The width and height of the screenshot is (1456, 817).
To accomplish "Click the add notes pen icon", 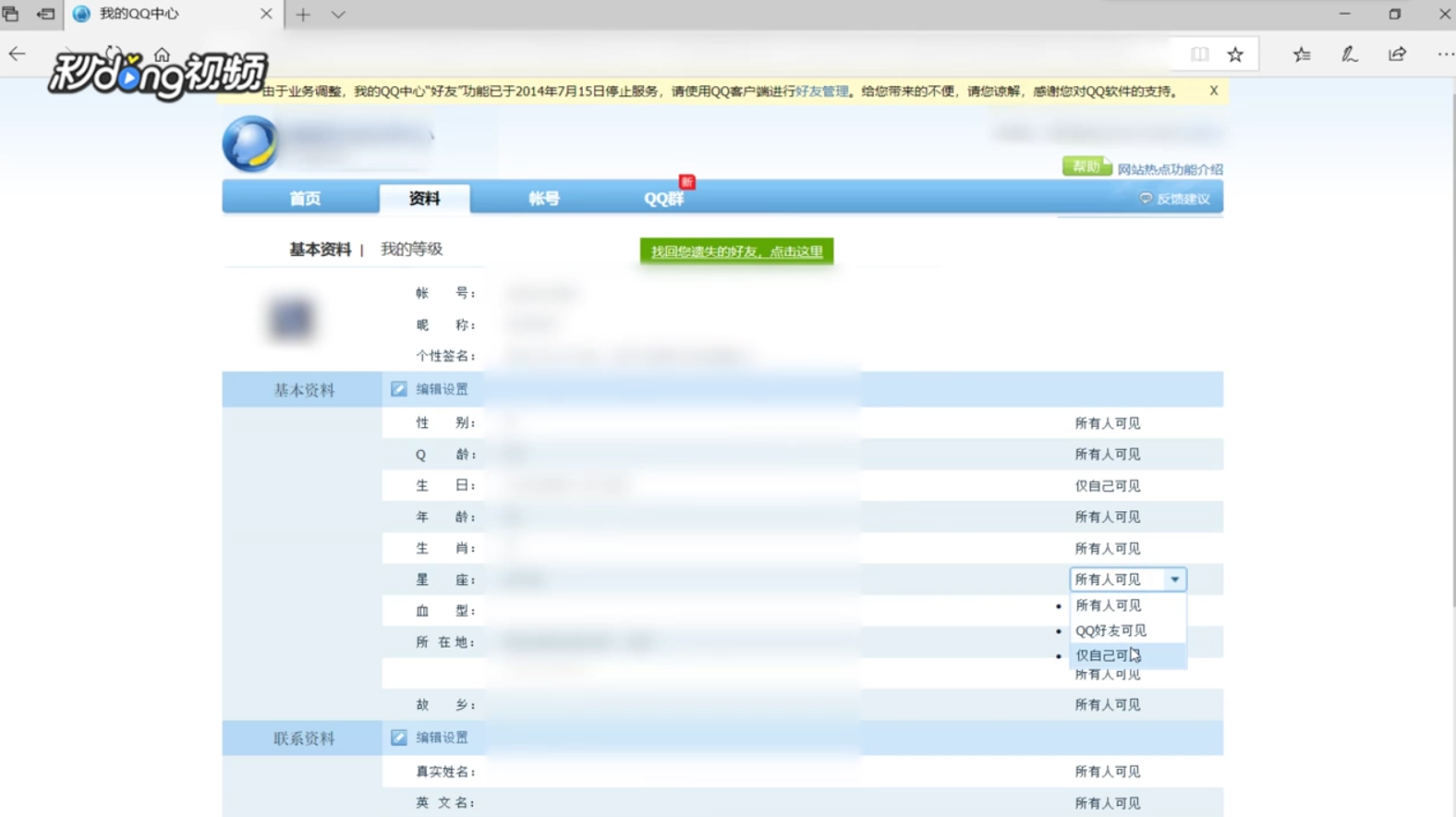I will [x=1350, y=55].
